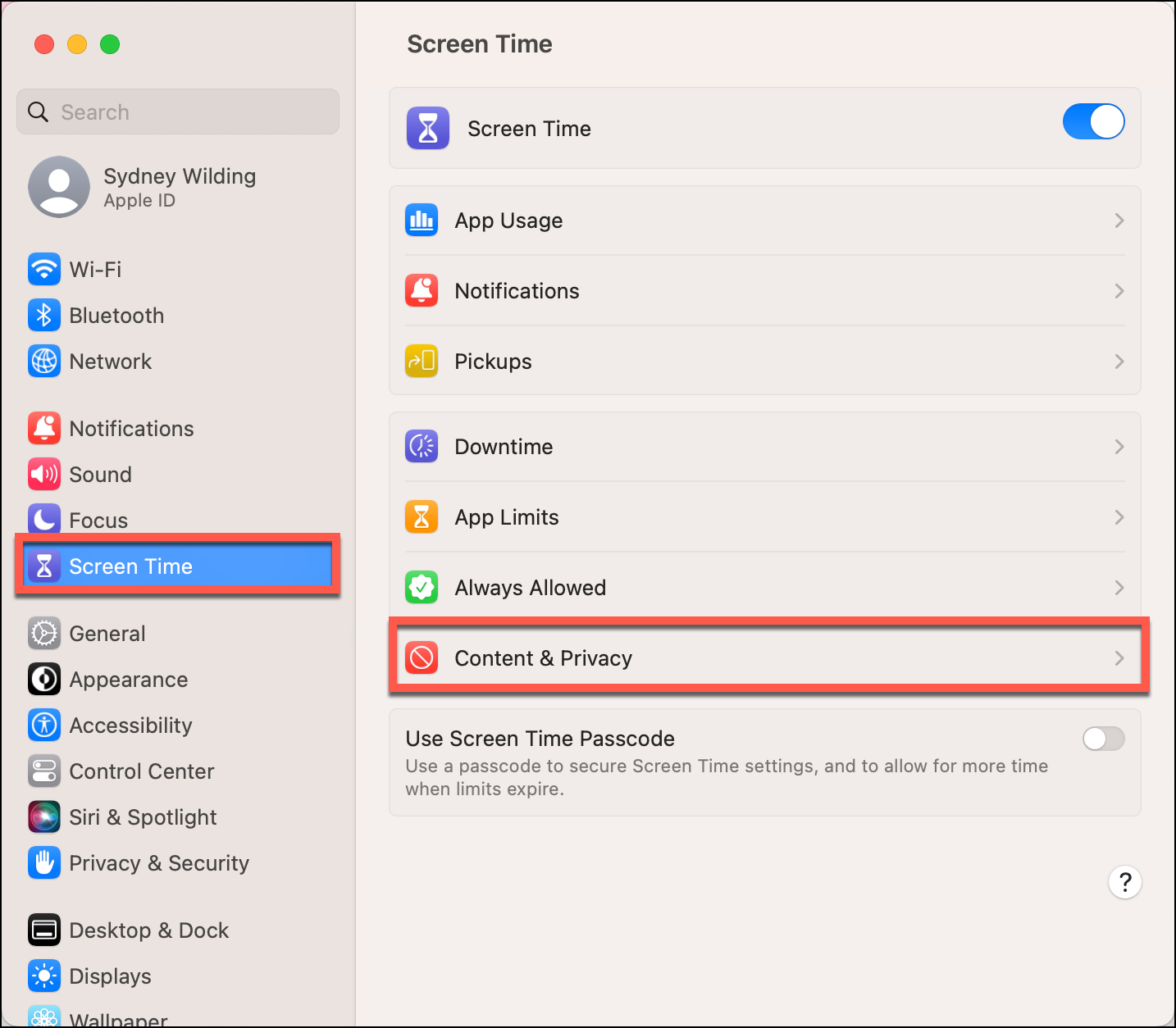The image size is (1176, 1028).
Task: Open the App Usage row
Action: (x=765, y=221)
